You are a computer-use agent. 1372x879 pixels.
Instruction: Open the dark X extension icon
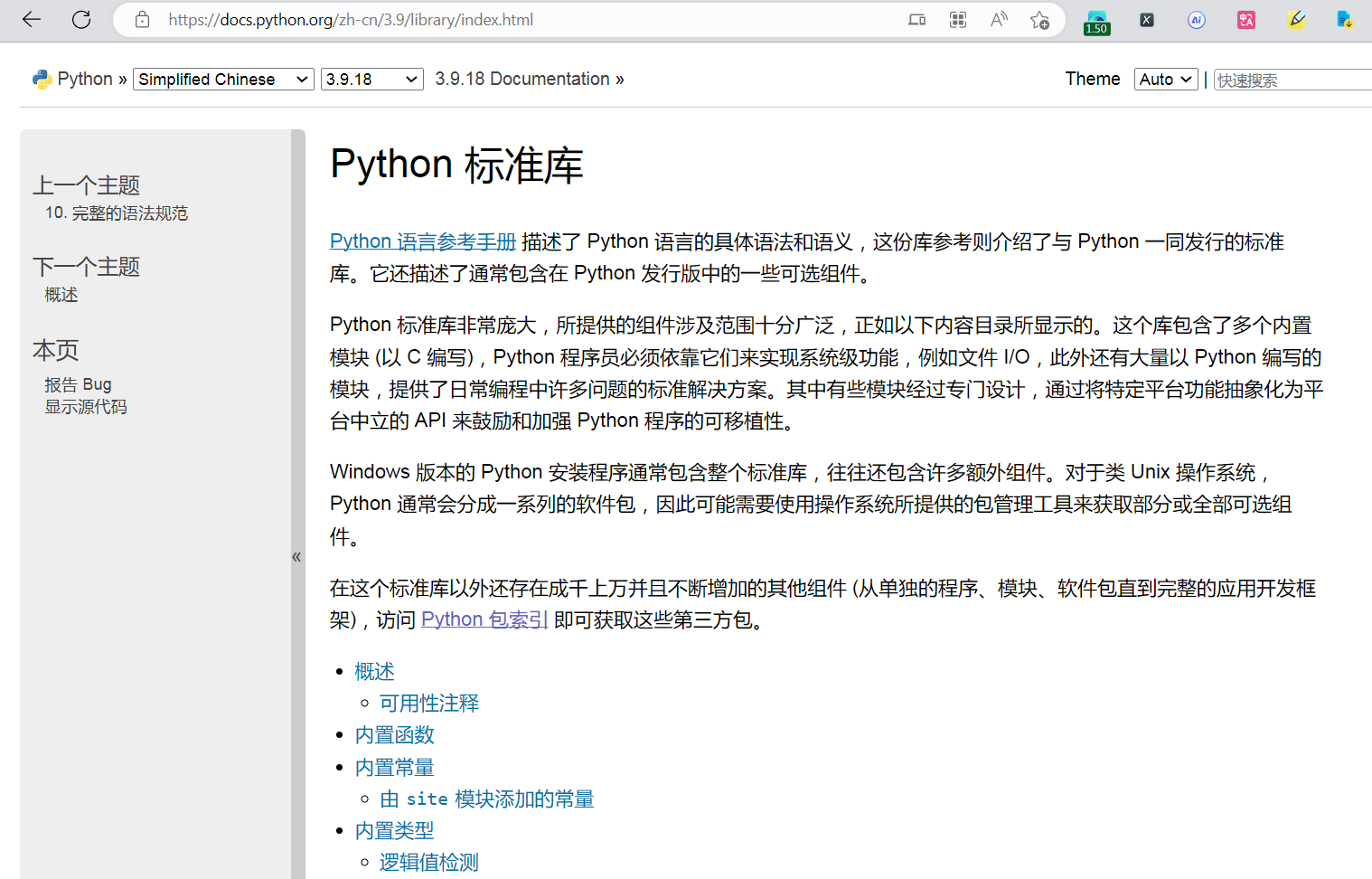(x=1146, y=20)
